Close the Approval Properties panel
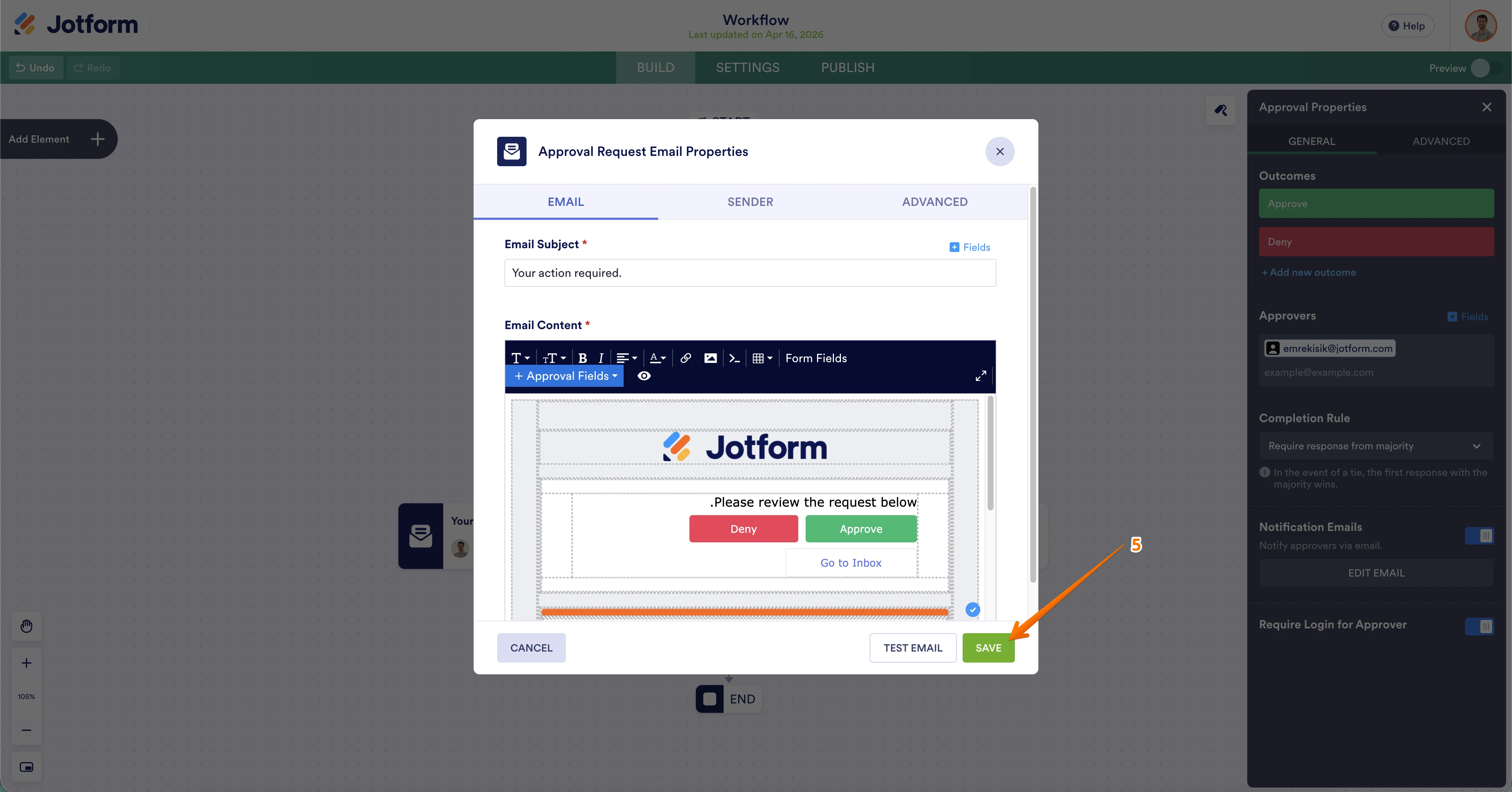1512x792 pixels. 1486,107
